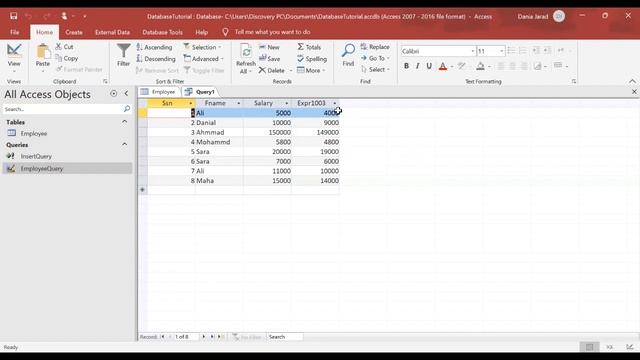Switch to the External Data tab
Screen dimensions: 640x360
coord(112,32)
